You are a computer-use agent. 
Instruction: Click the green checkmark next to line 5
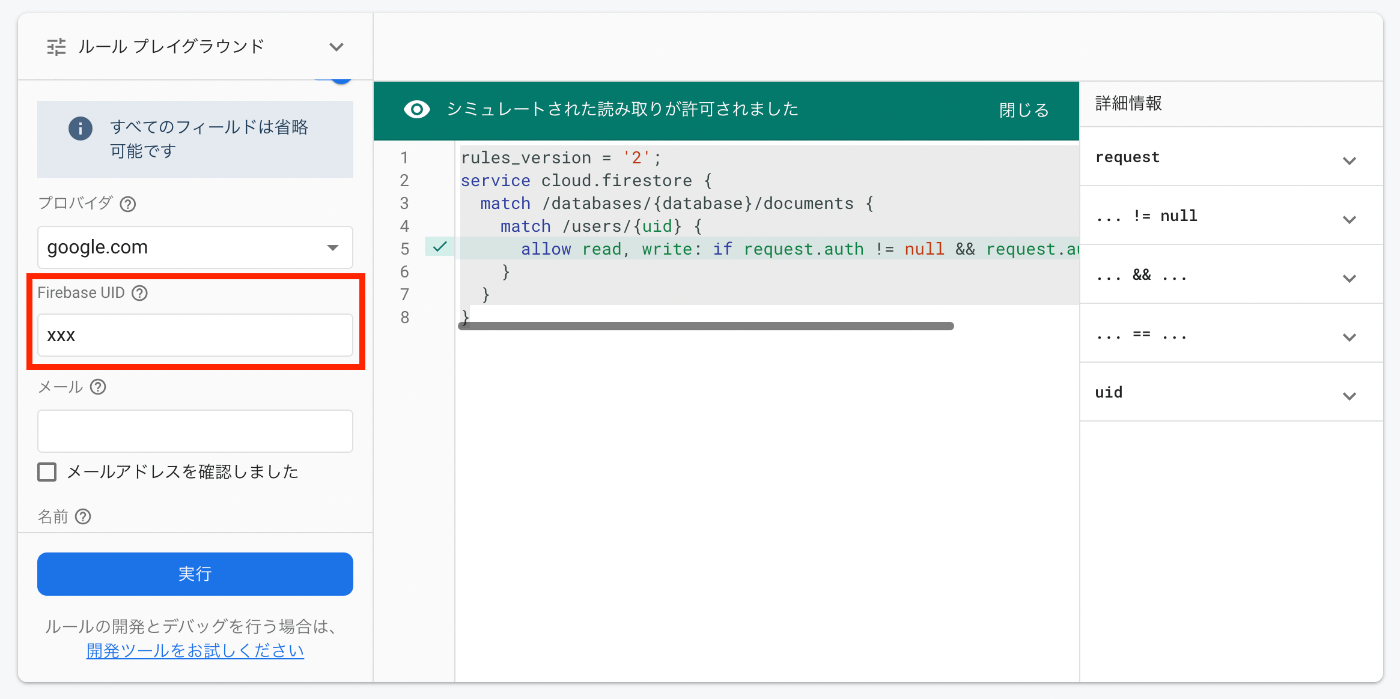(x=438, y=246)
